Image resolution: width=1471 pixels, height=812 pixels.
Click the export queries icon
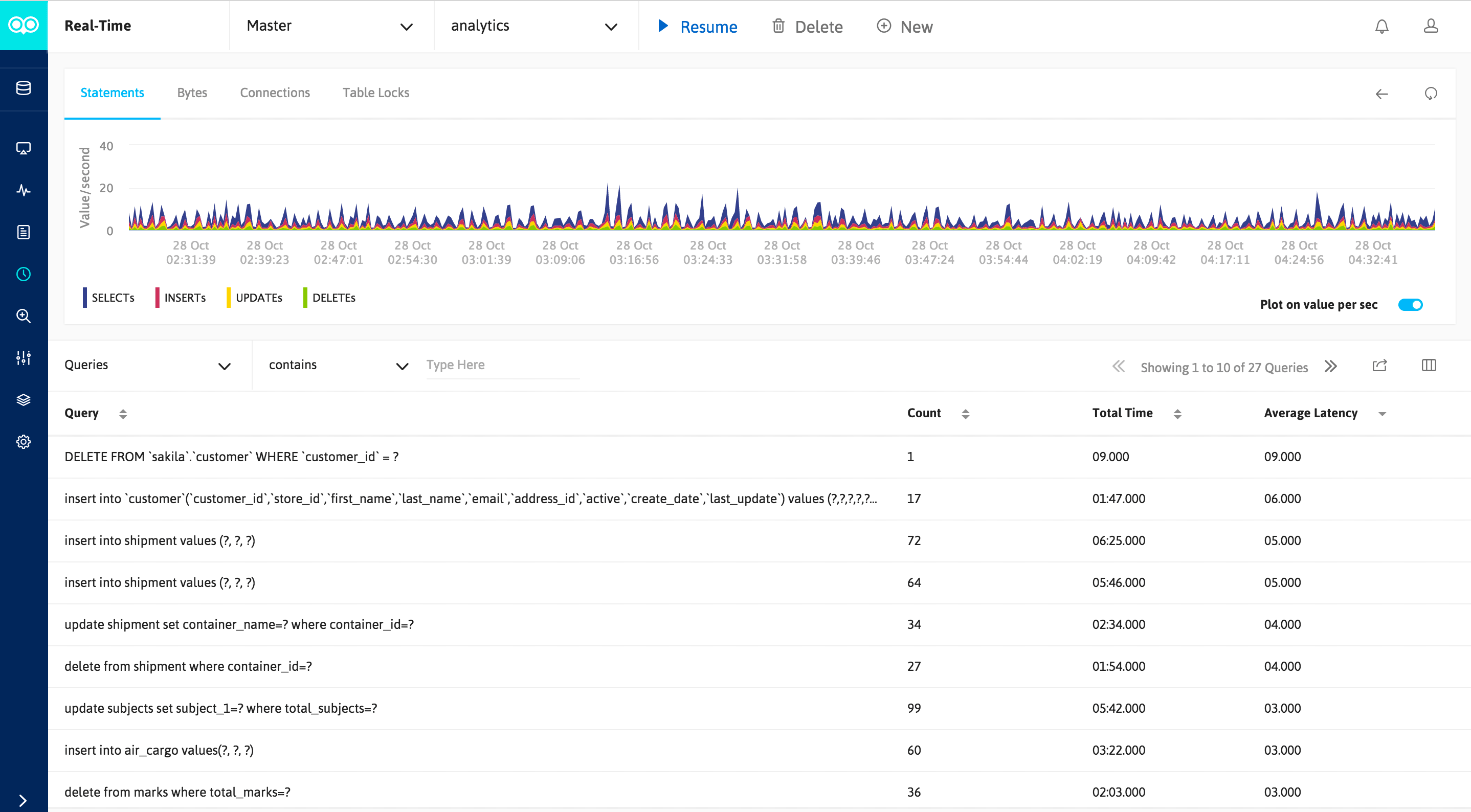(x=1379, y=366)
